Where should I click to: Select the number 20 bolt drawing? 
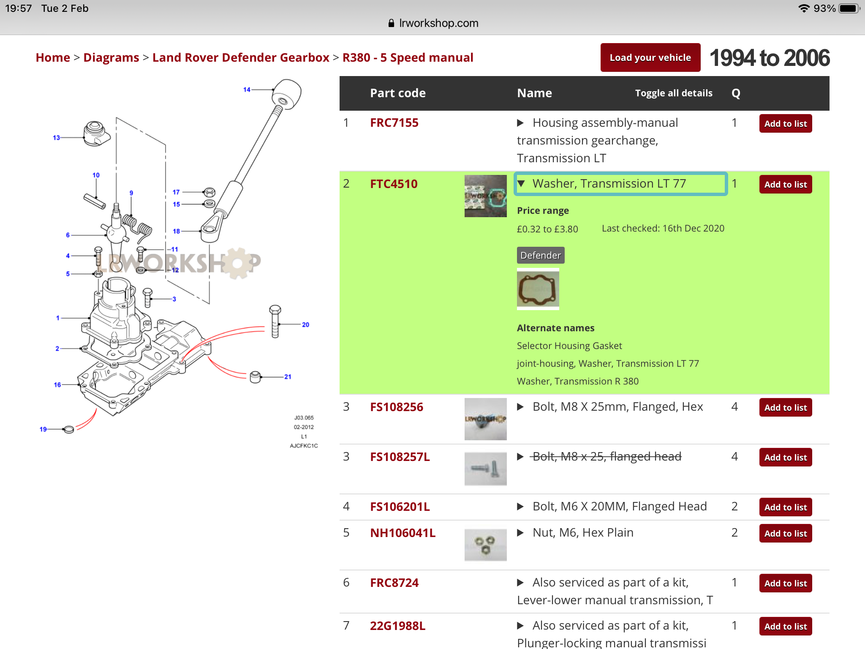[275, 321]
